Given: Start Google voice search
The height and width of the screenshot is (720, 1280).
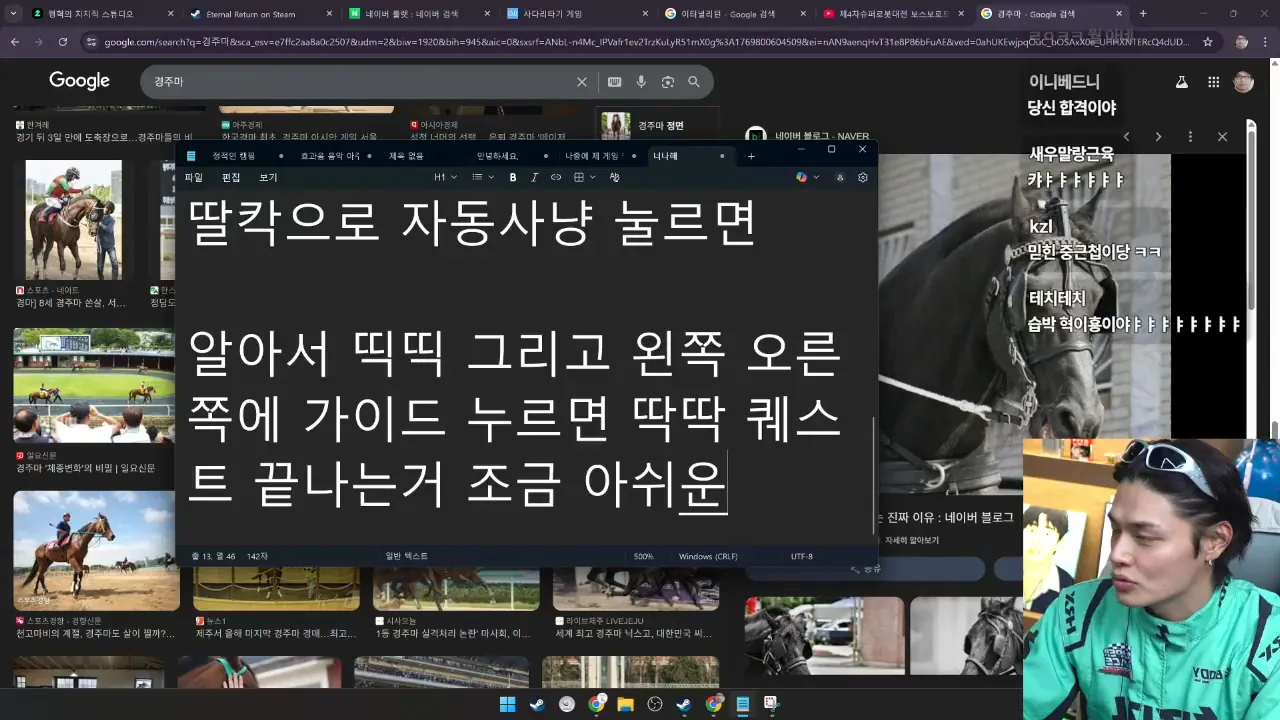Looking at the screenshot, I should [641, 82].
